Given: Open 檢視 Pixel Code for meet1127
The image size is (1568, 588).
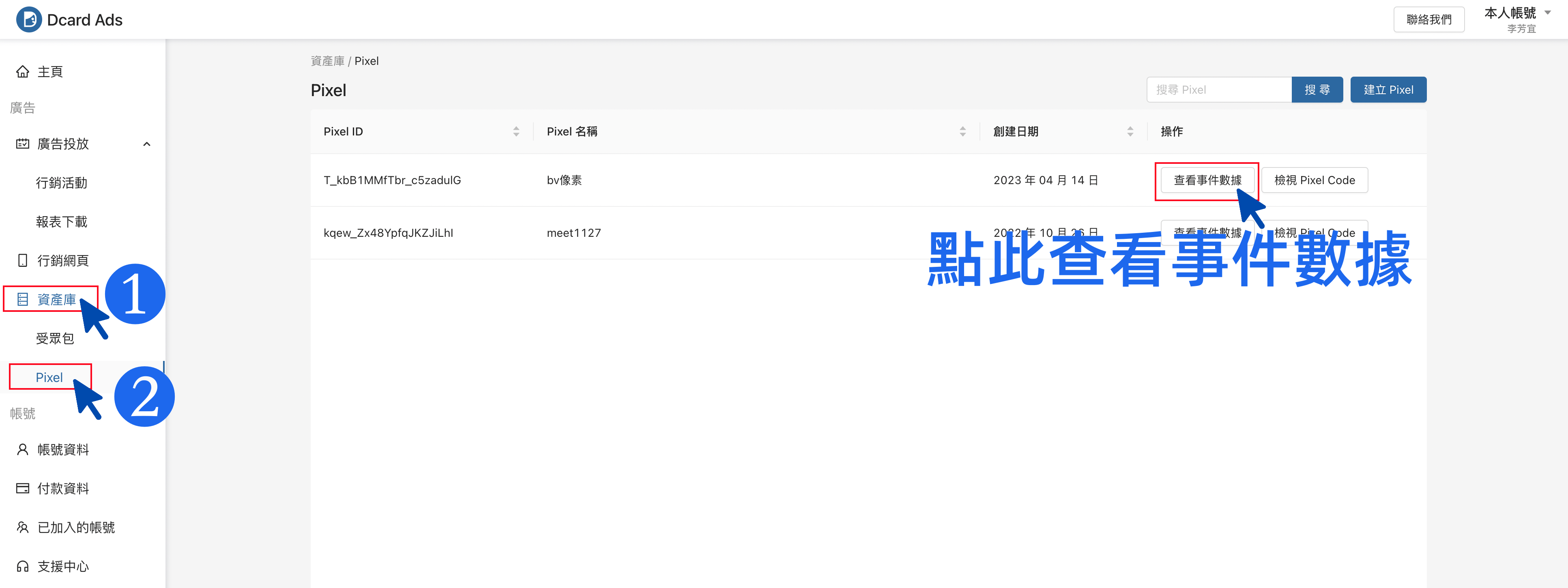Looking at the screenshot, I should pos(1315,232).
